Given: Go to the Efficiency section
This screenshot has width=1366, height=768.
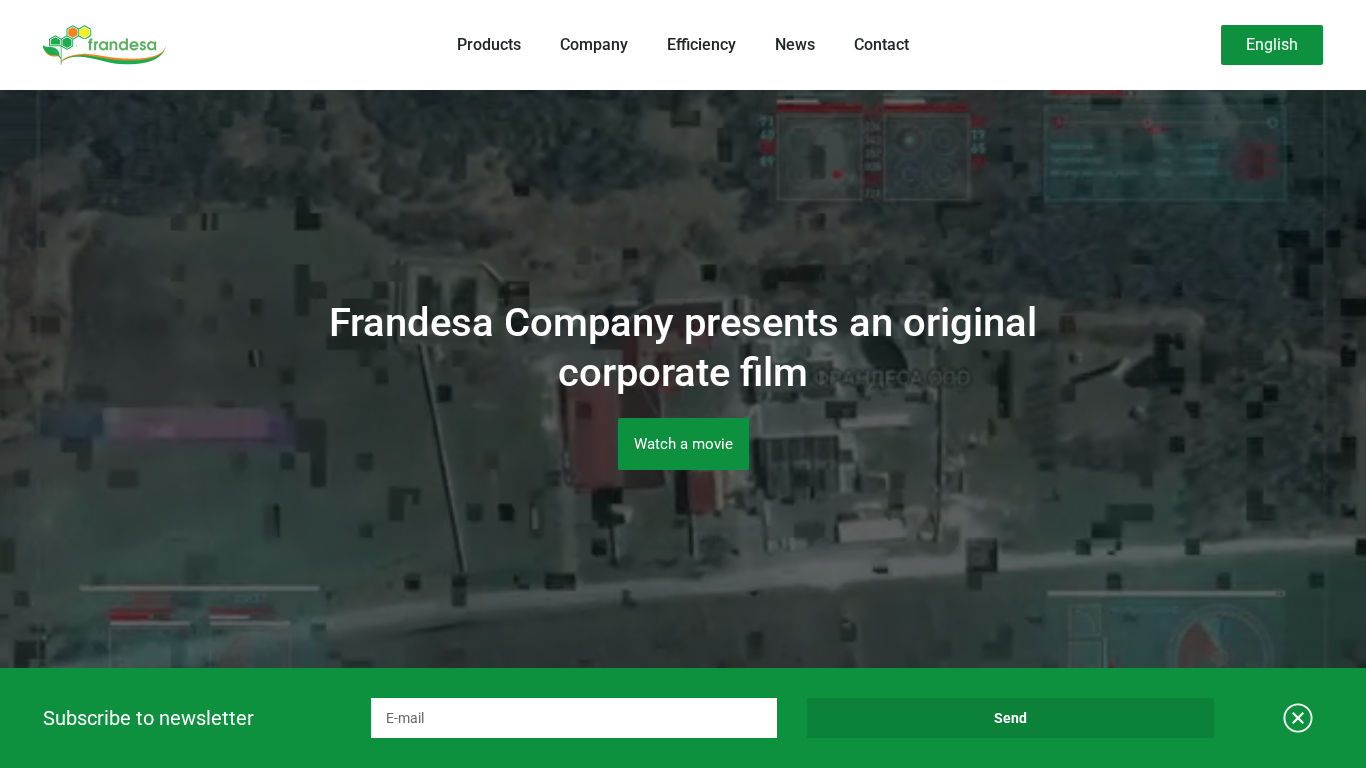Looking at the screenshot, I should coord(701,45).
